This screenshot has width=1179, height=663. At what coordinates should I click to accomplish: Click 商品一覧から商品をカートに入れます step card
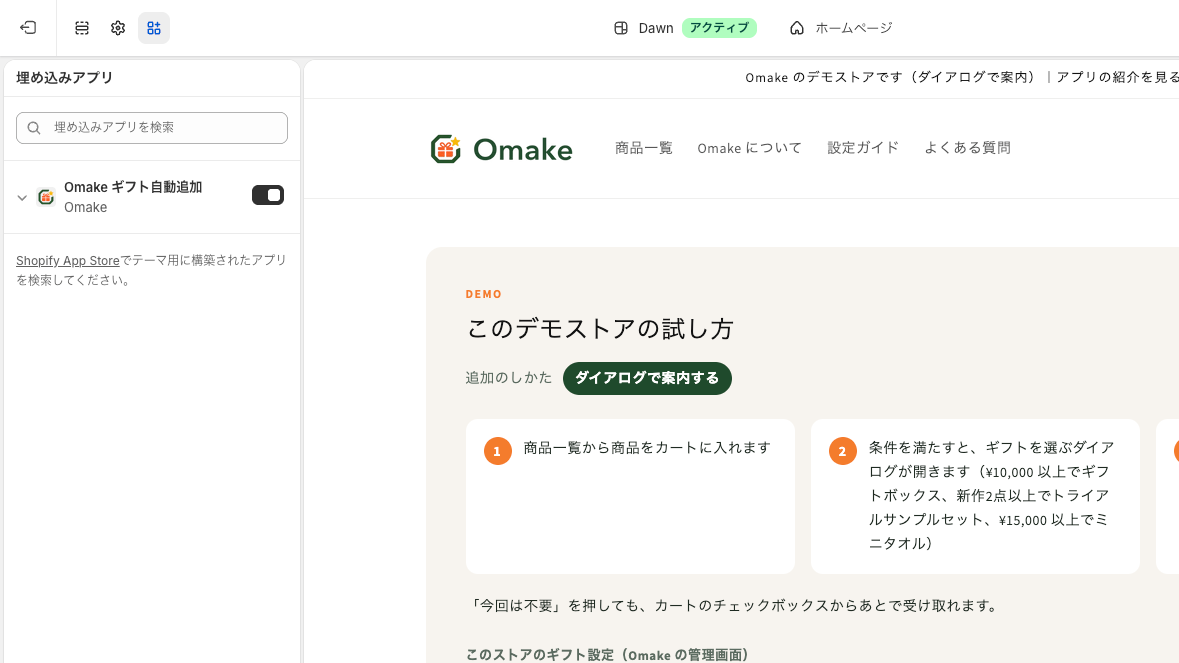pyautogui.click(x=630, y=496)
